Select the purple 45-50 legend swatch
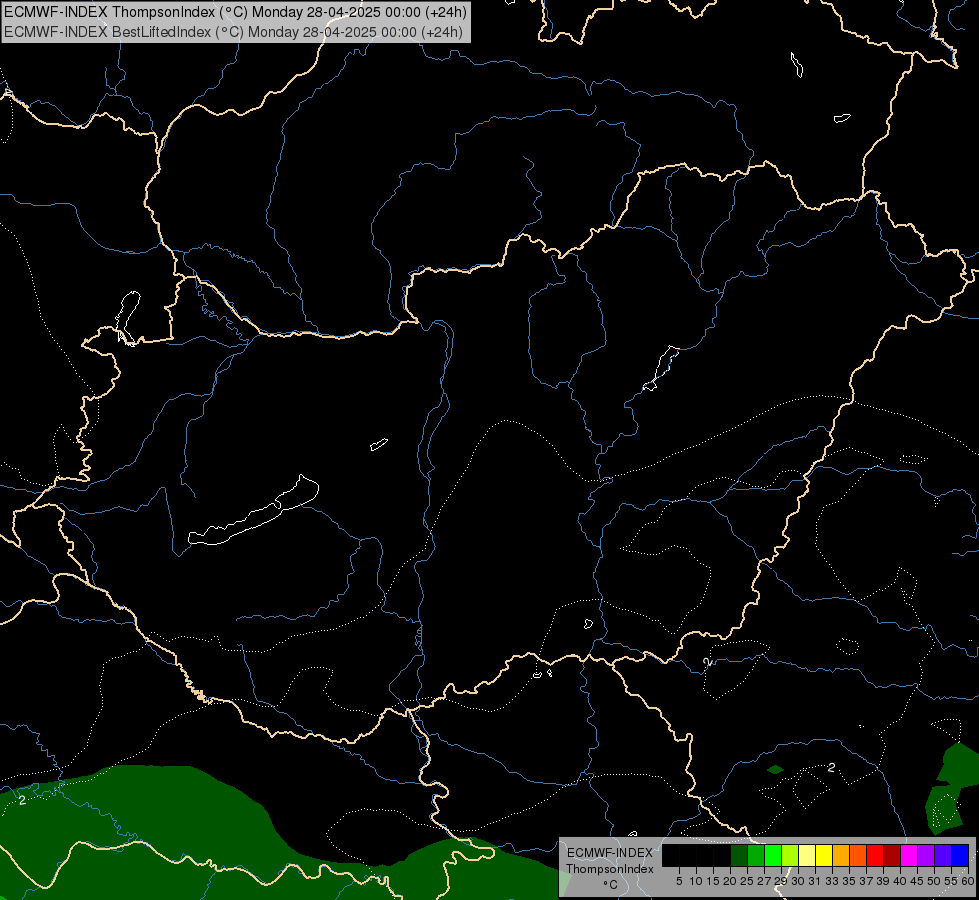Screen dimensions: 979x900 point(926,856)
